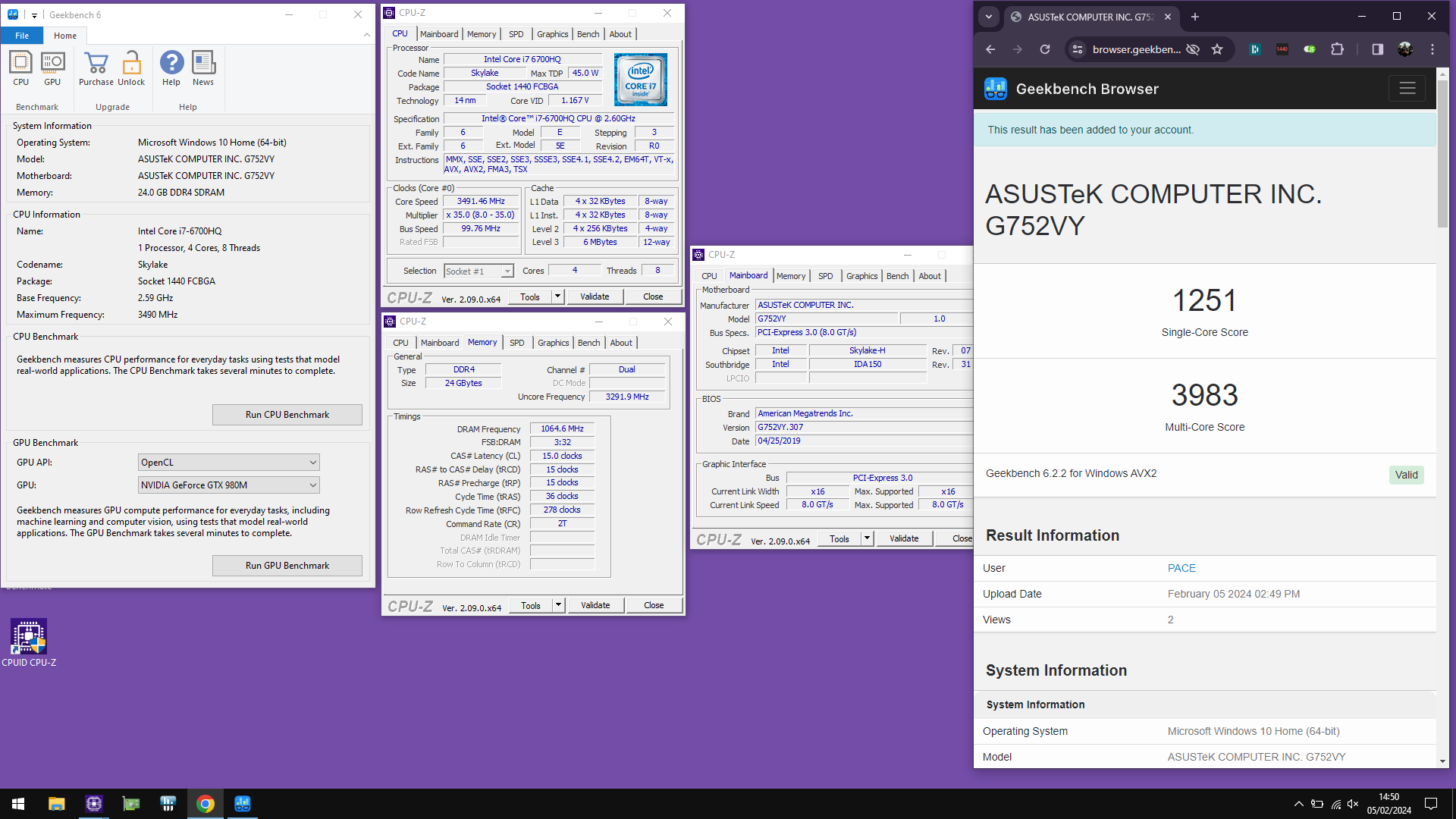This screenshot has width=1456, height=819.
Task: Switch to Mainboard tab in top CPU-Z window
Action: tap(439, 34)
